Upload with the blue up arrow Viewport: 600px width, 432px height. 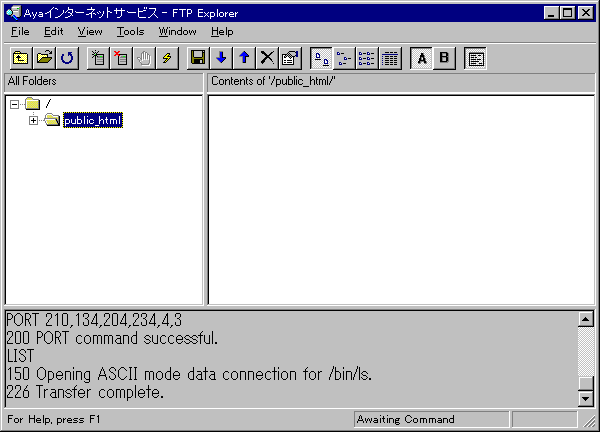pos(244,58)
